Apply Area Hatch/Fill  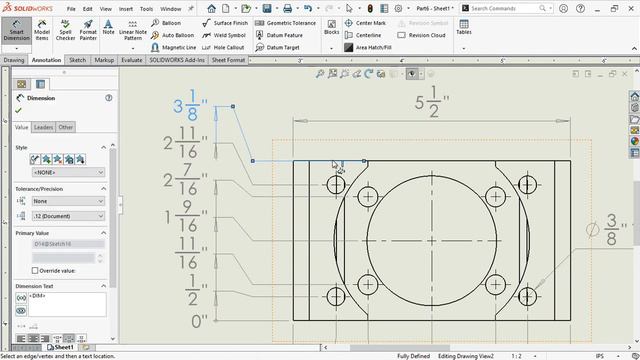click(x=368, y=47)
